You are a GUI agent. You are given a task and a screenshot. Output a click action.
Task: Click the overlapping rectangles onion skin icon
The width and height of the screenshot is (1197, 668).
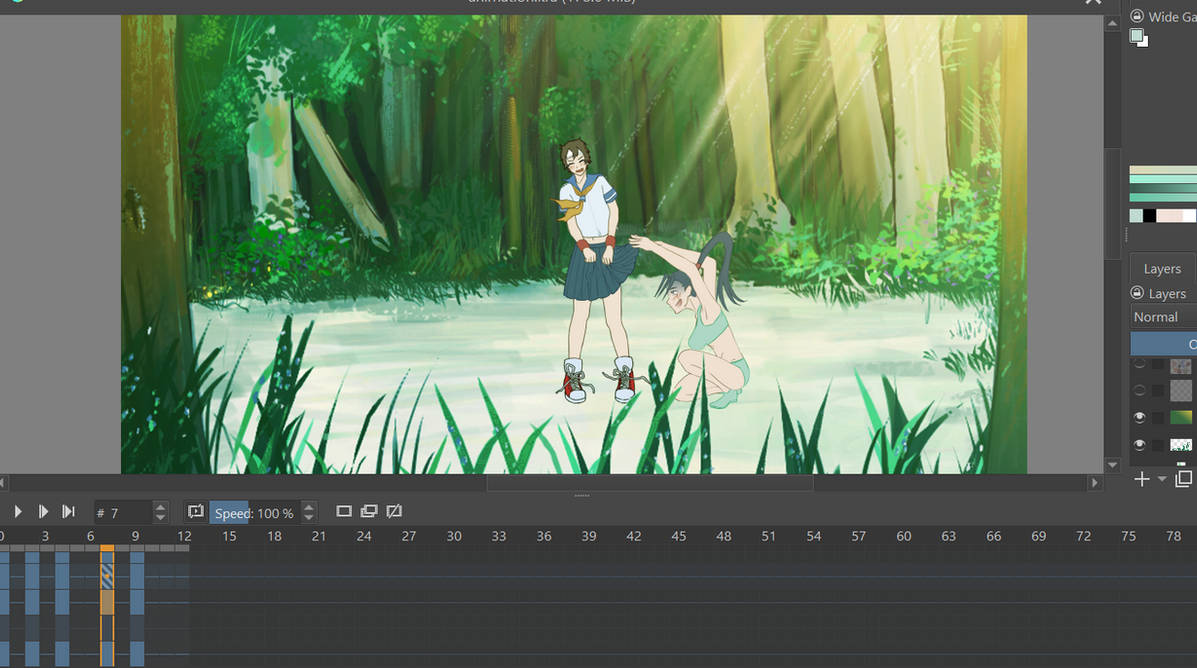tap(369, 511)
